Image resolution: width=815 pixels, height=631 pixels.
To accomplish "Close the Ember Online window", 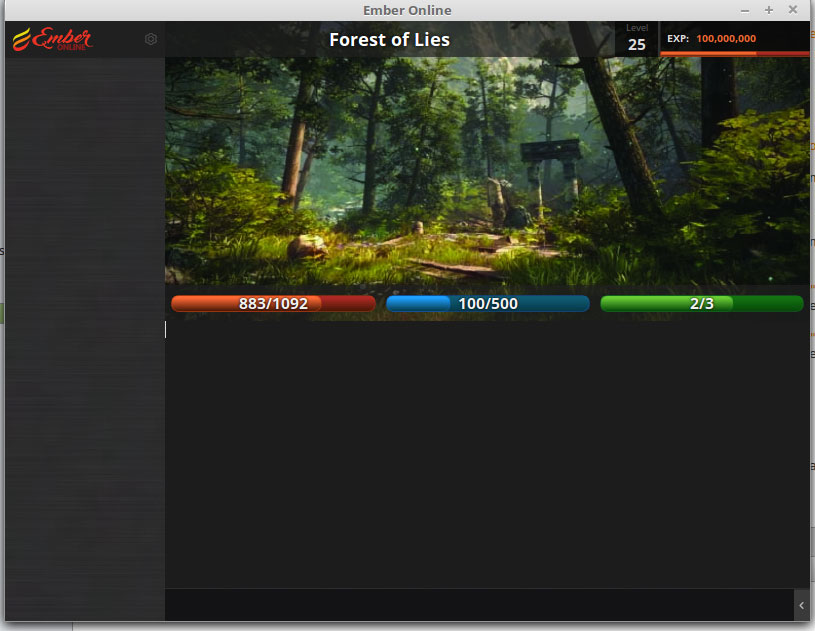I will click(x=793, y=10).
